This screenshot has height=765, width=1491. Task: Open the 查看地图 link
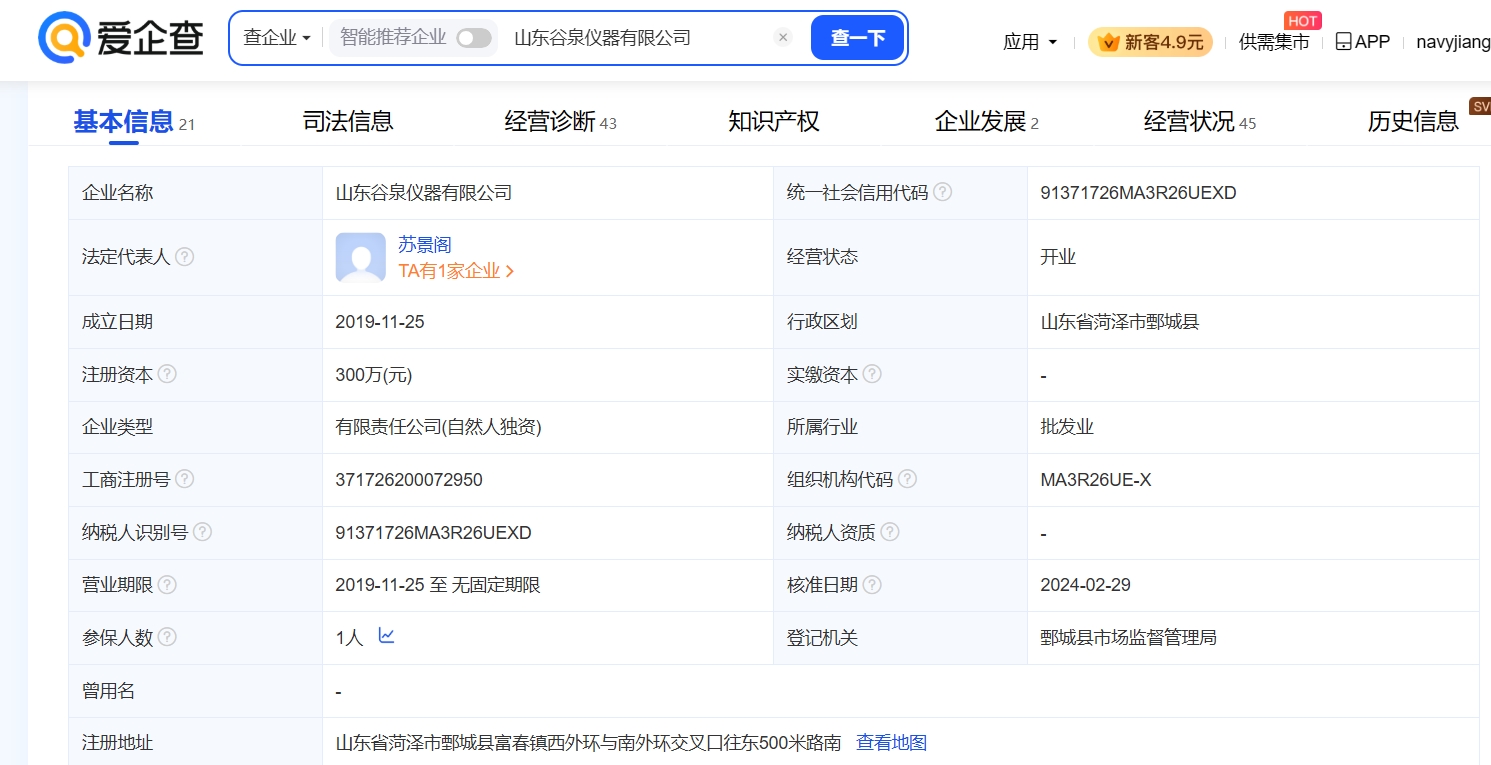(891, 742)
